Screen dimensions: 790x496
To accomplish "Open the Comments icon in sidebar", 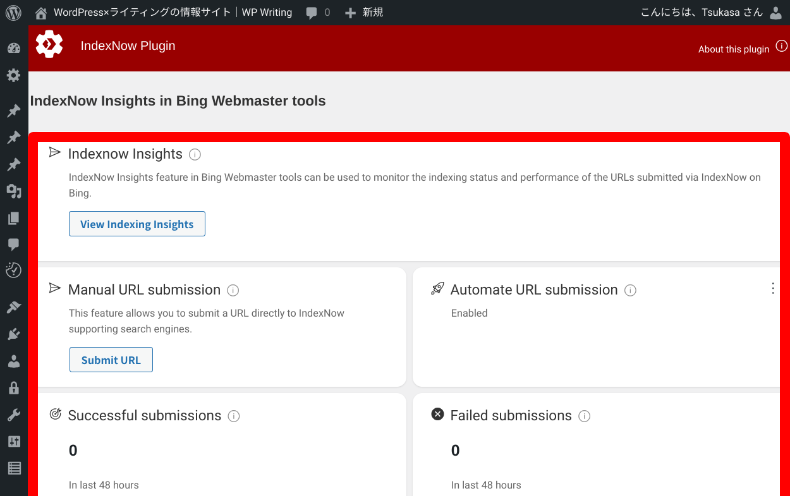I will tap(14, 243).
